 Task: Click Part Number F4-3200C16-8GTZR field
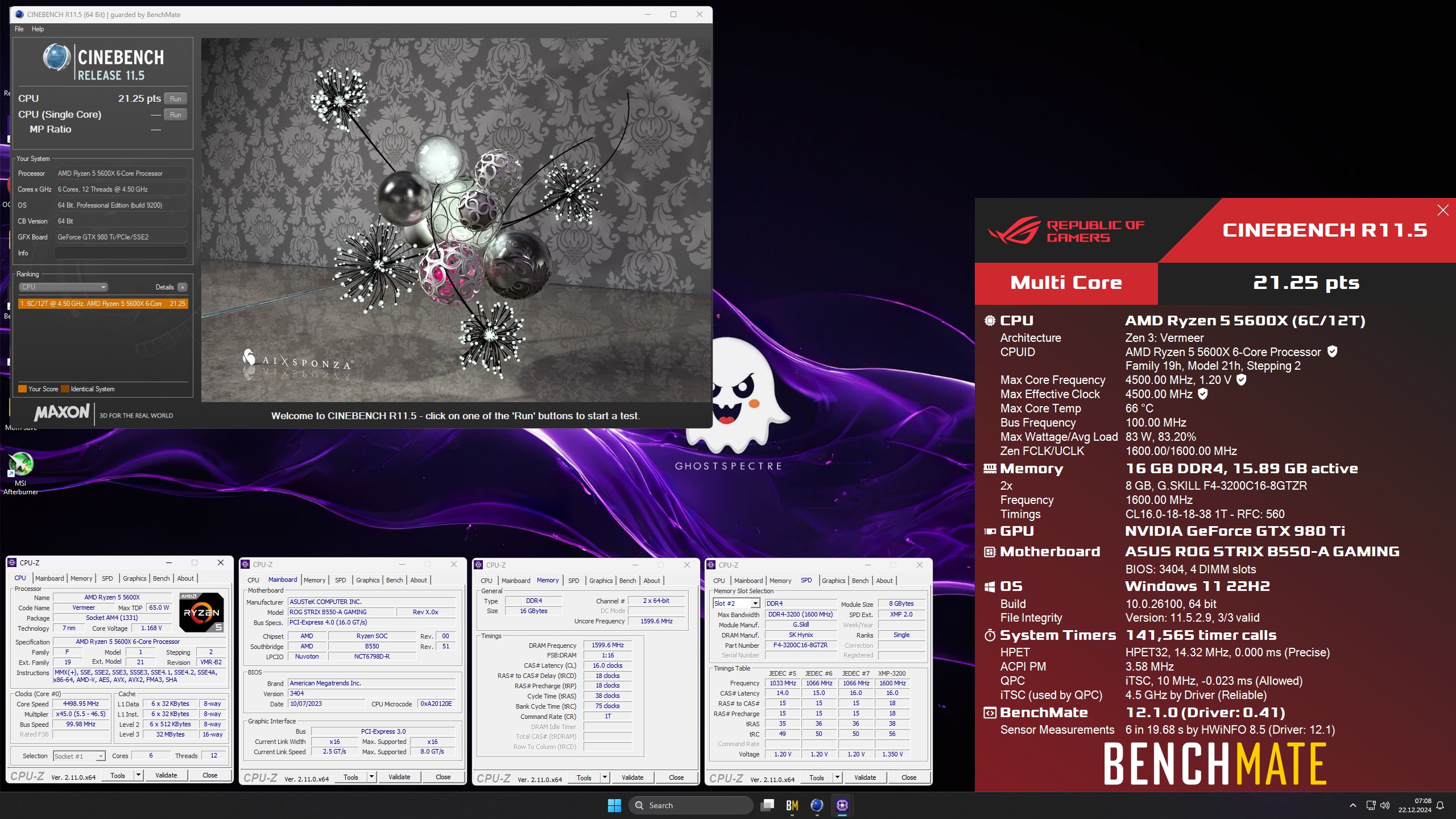(x=800, y=645)
